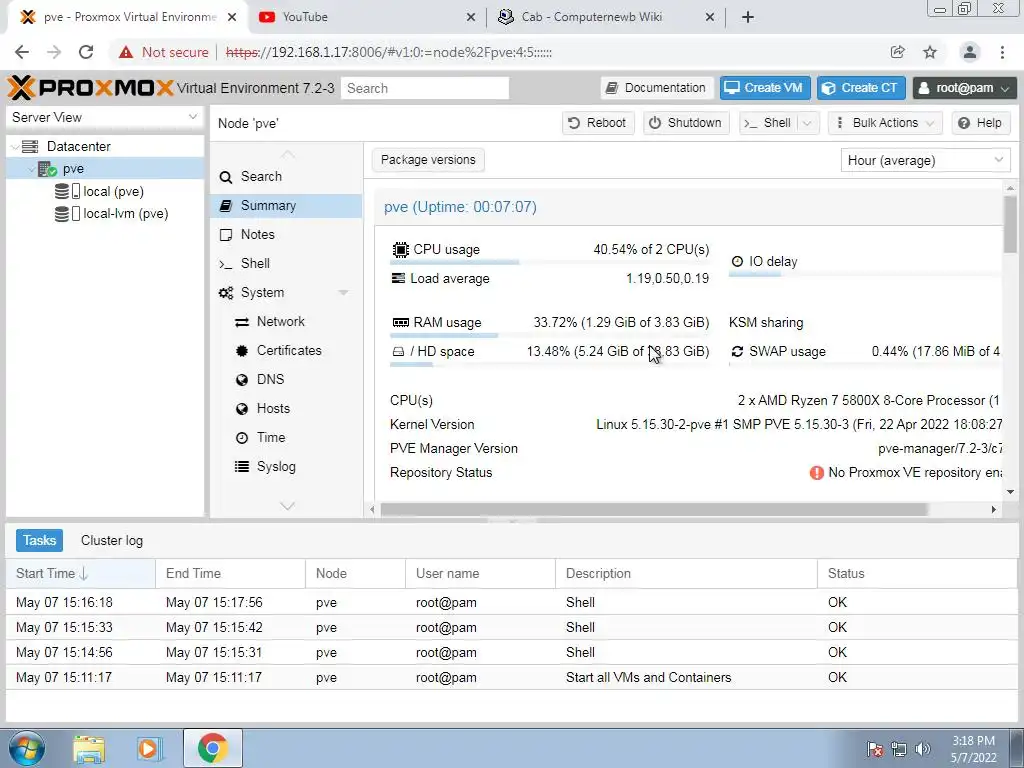Open Documentation button
The width and height of the screenshot is (1024, 768).
pos(656,88)
